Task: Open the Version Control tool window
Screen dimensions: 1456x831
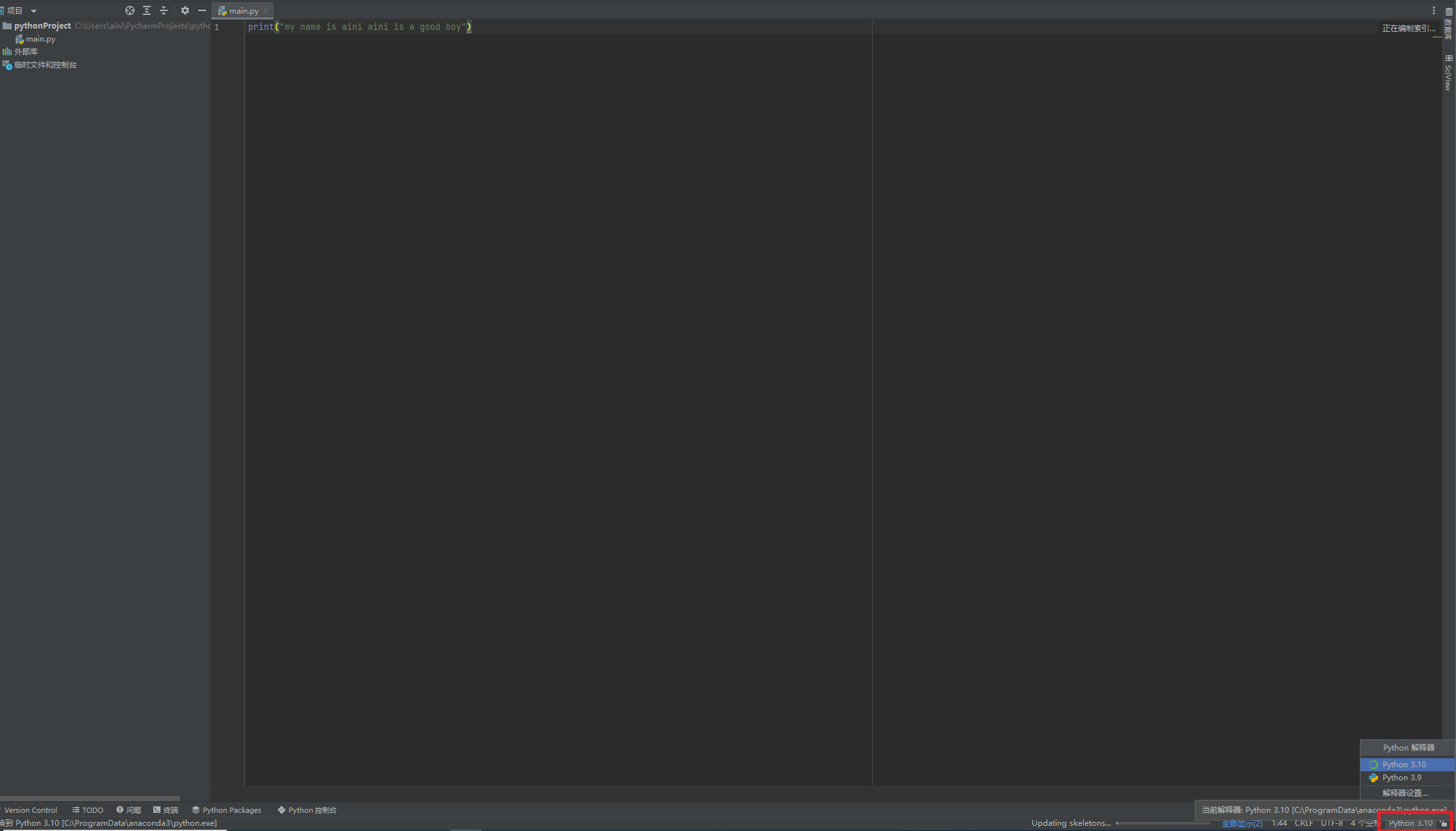Action: [30, 810]
